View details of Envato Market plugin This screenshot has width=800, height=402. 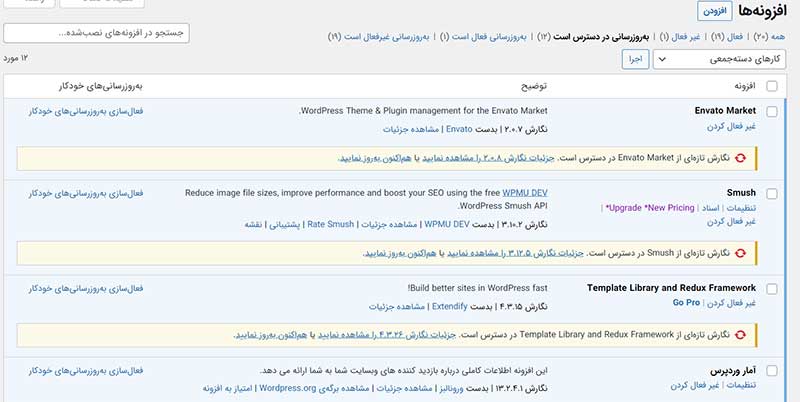pyautogui.click(x=411, y=129)
